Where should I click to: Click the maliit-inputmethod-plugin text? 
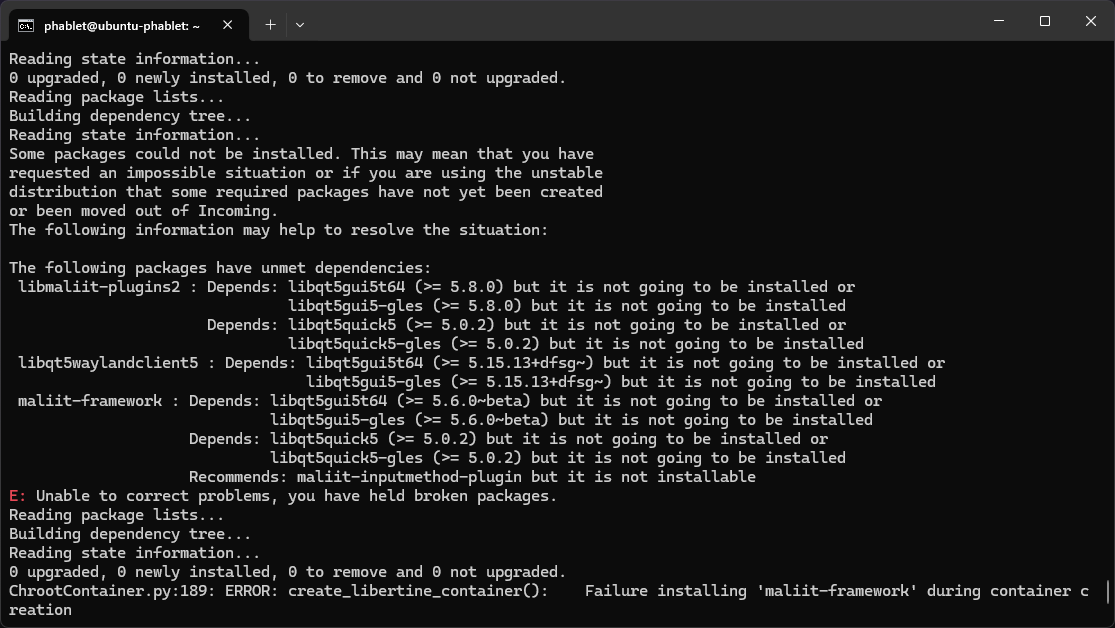tap(409, 477)
